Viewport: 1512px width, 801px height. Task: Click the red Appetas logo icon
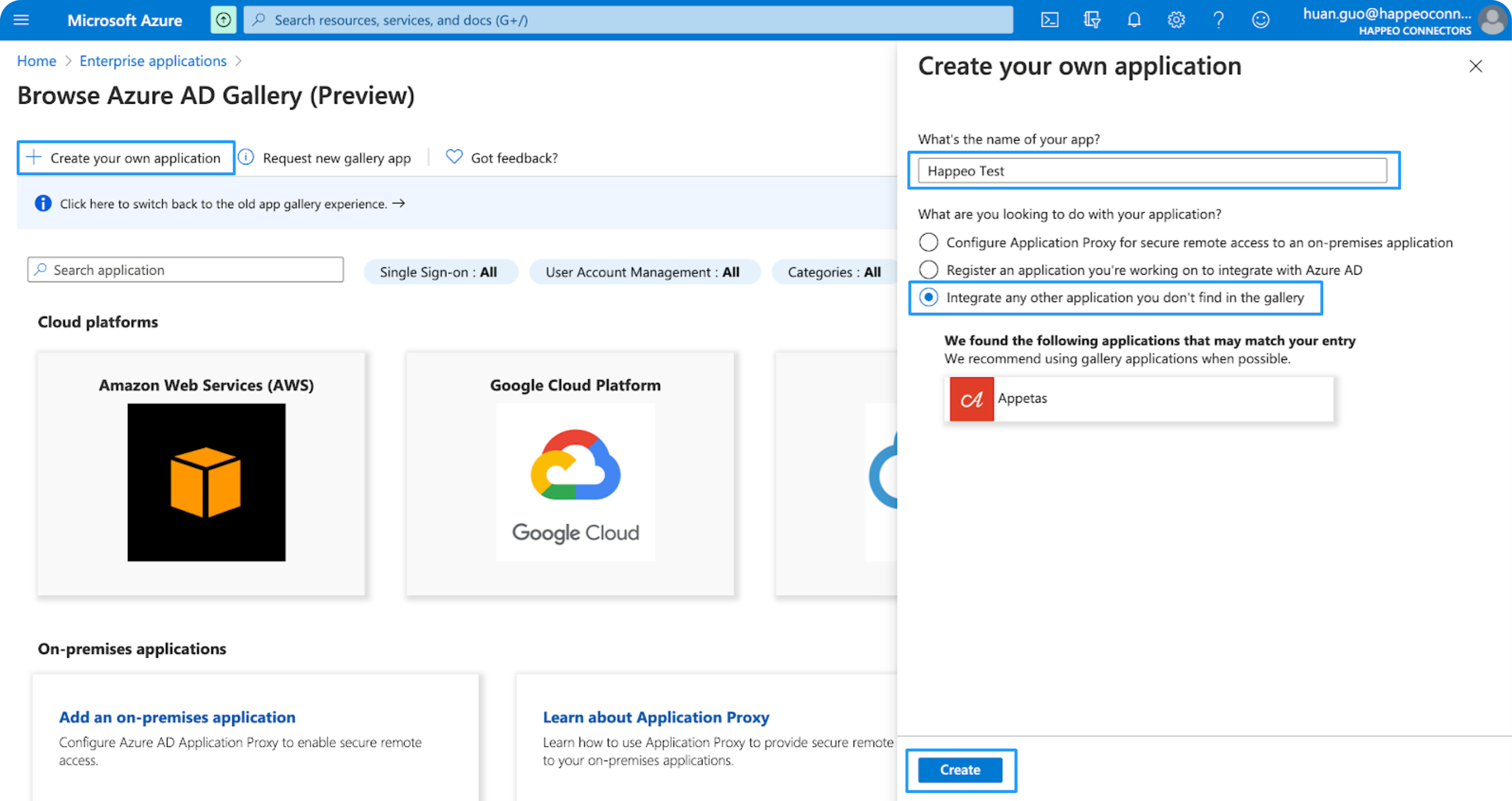[971, 399]
